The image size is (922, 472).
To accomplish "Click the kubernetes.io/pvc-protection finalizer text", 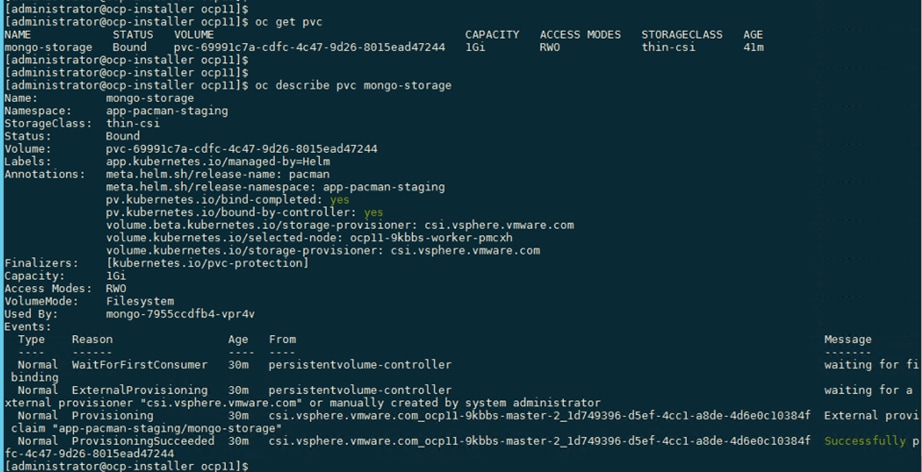I will (207, 263).
